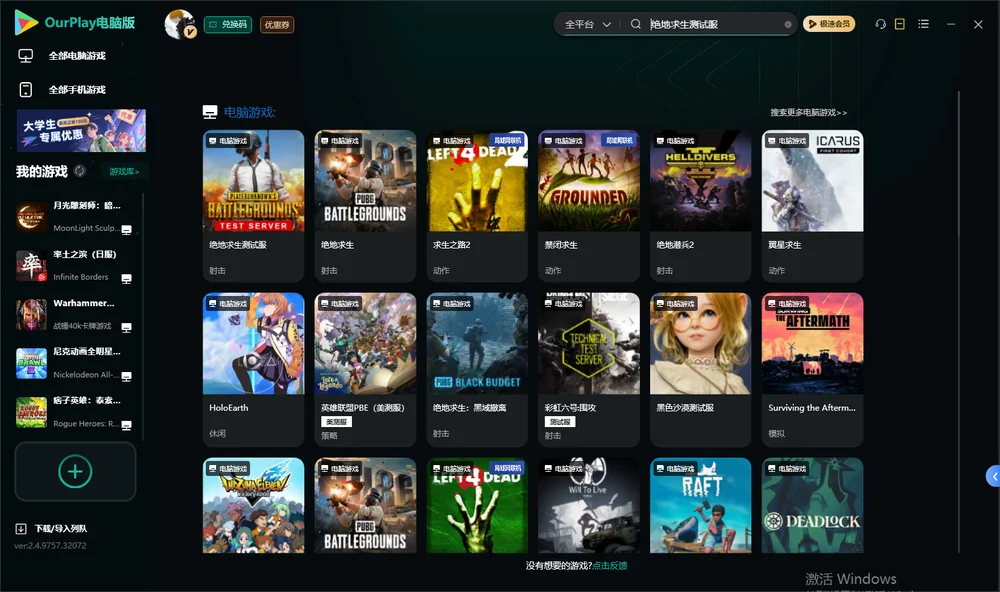The width and height of the screenshot is (1000, 592).
Task: Open the 优惠券 coupon button
Action: [277, 25]
